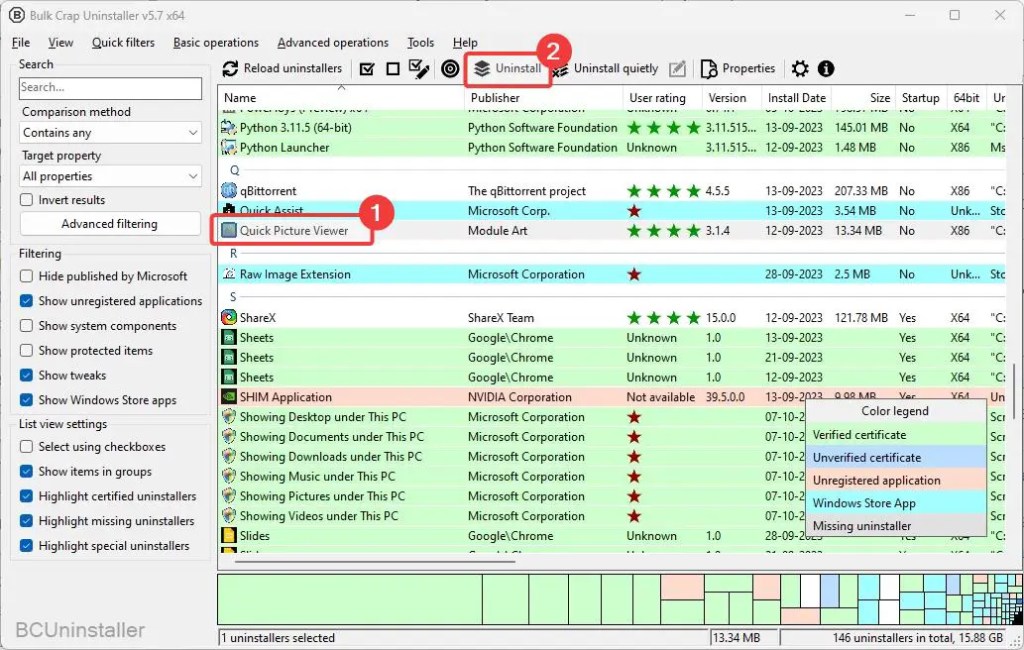This screenshot has height=650, width=1024.
Task: Open the Comparison method Contains any dropdown
Action: click(x=110, y=133)
